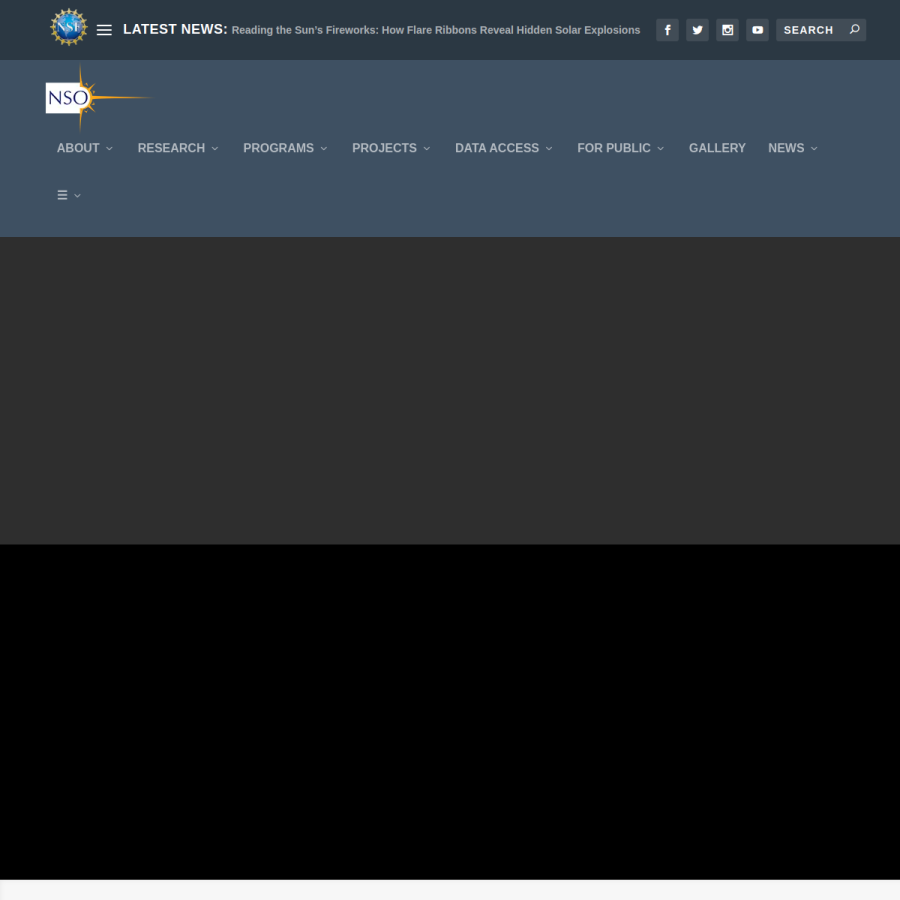Open the top bar hamburger menu
This screenshot has width=900, height=900.
(x=104, y=30)
